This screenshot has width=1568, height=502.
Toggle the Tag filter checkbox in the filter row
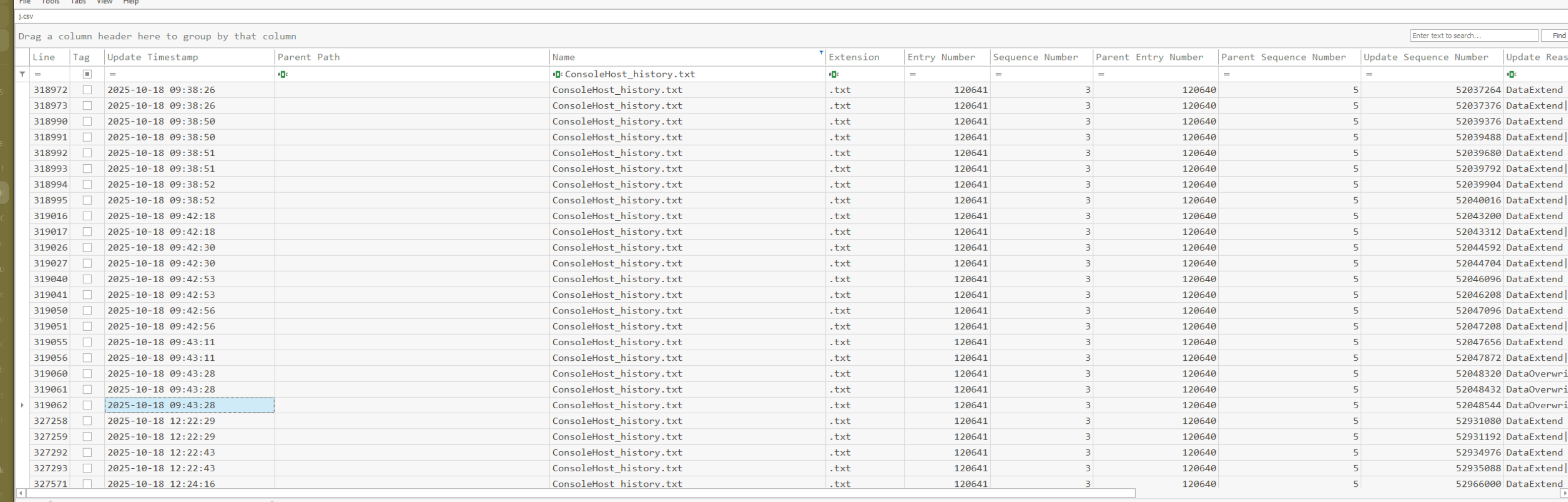87,74
